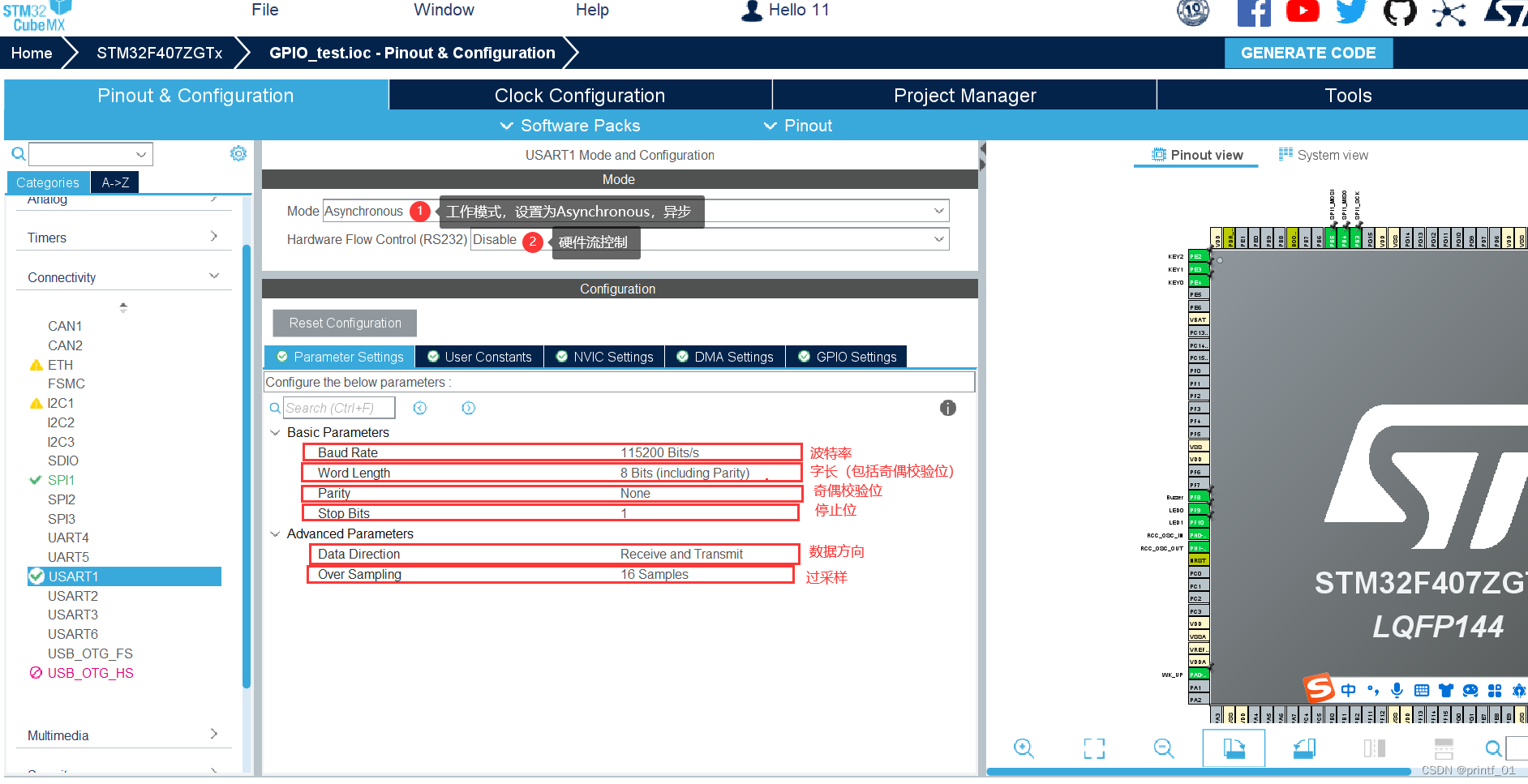Click the Sogou input method icon
Screen dimensions: 1528x784
pos(1319,688)
